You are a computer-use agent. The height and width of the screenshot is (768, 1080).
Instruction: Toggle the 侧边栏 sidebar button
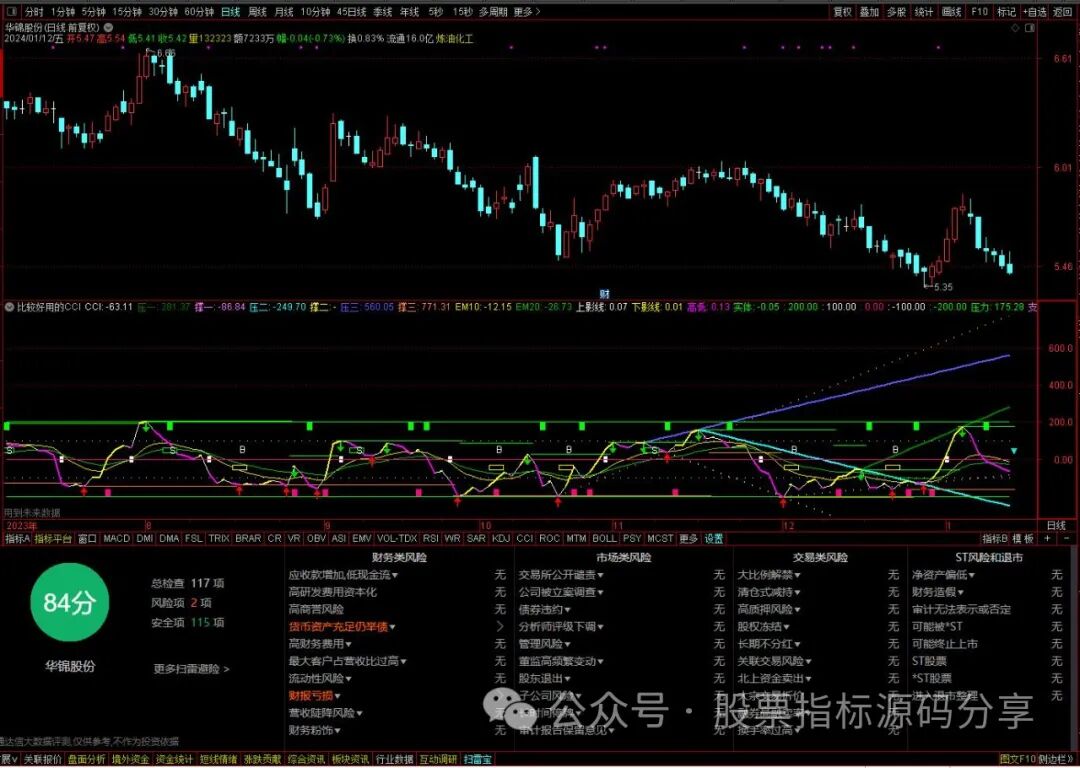pyautogui.click(x=1055, y=759)
